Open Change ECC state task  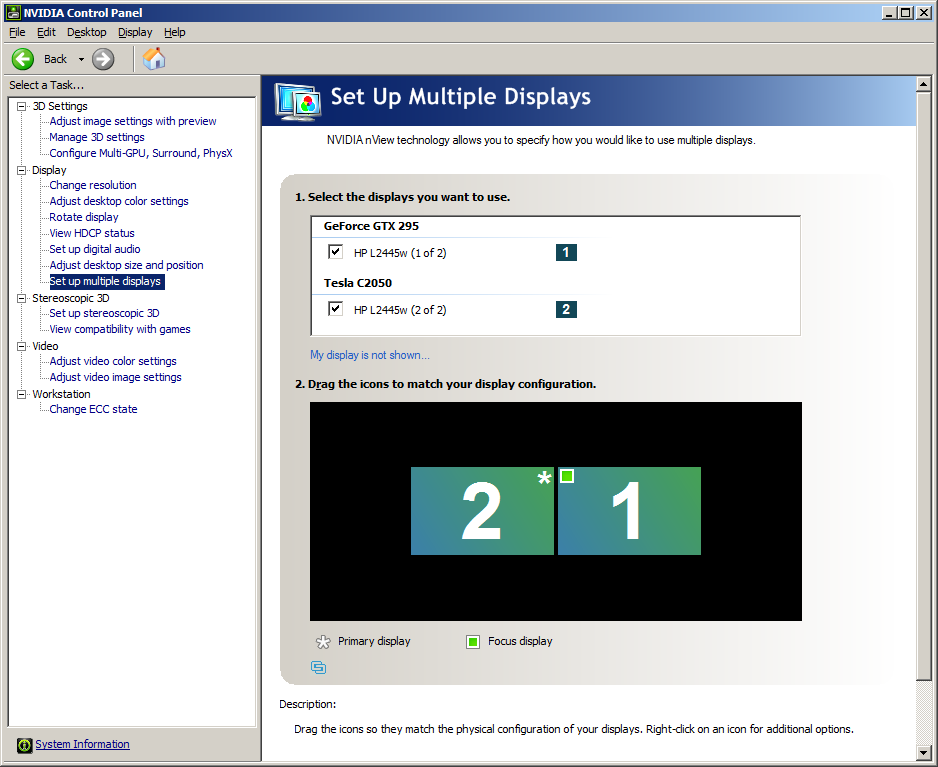93,409
